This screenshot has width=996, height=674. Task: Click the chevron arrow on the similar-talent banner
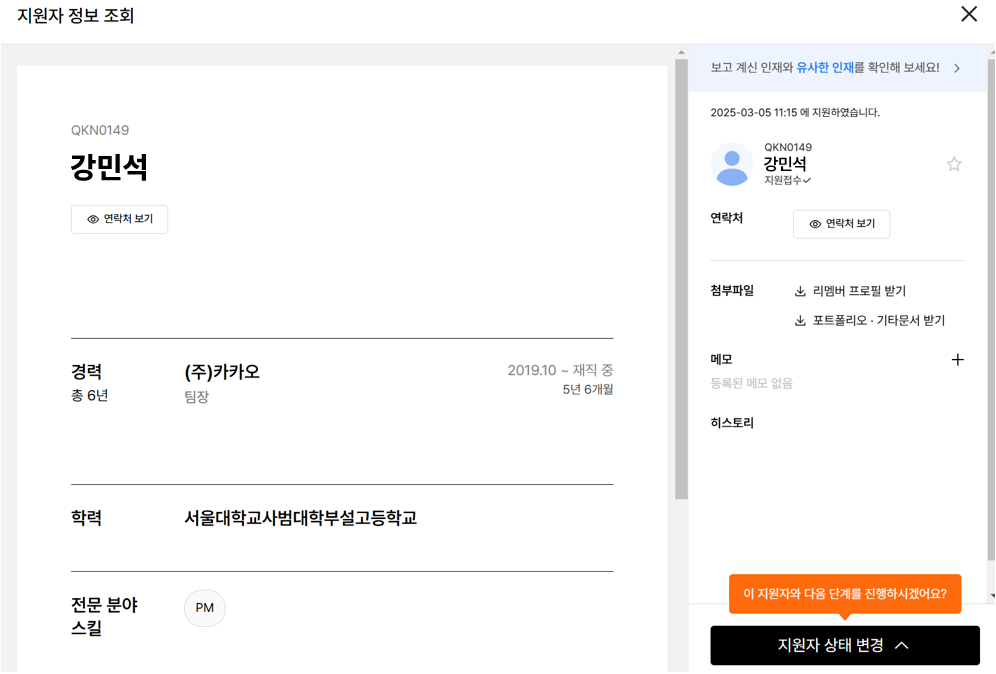(957, 68)
